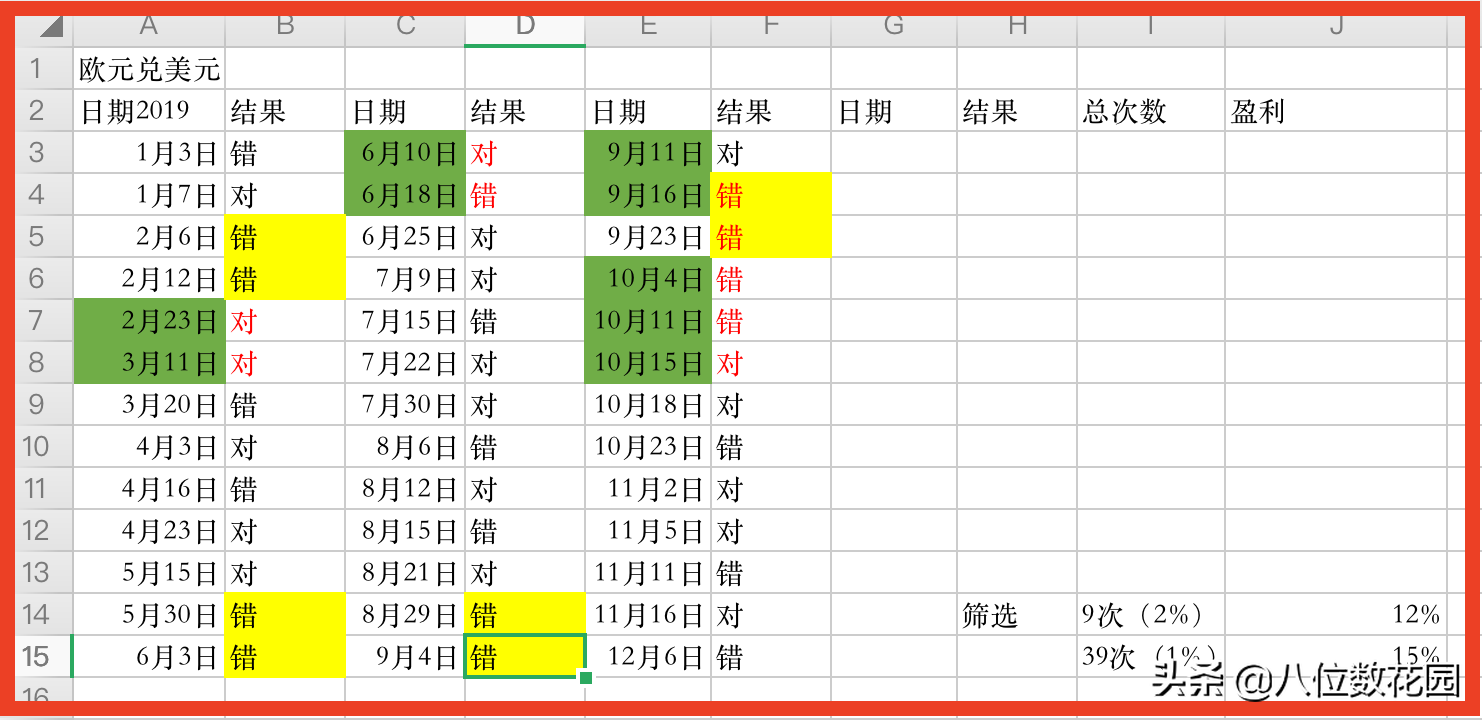Select the 7月9日 date cell
The image size is (1482, 720).
click(405, 279)
